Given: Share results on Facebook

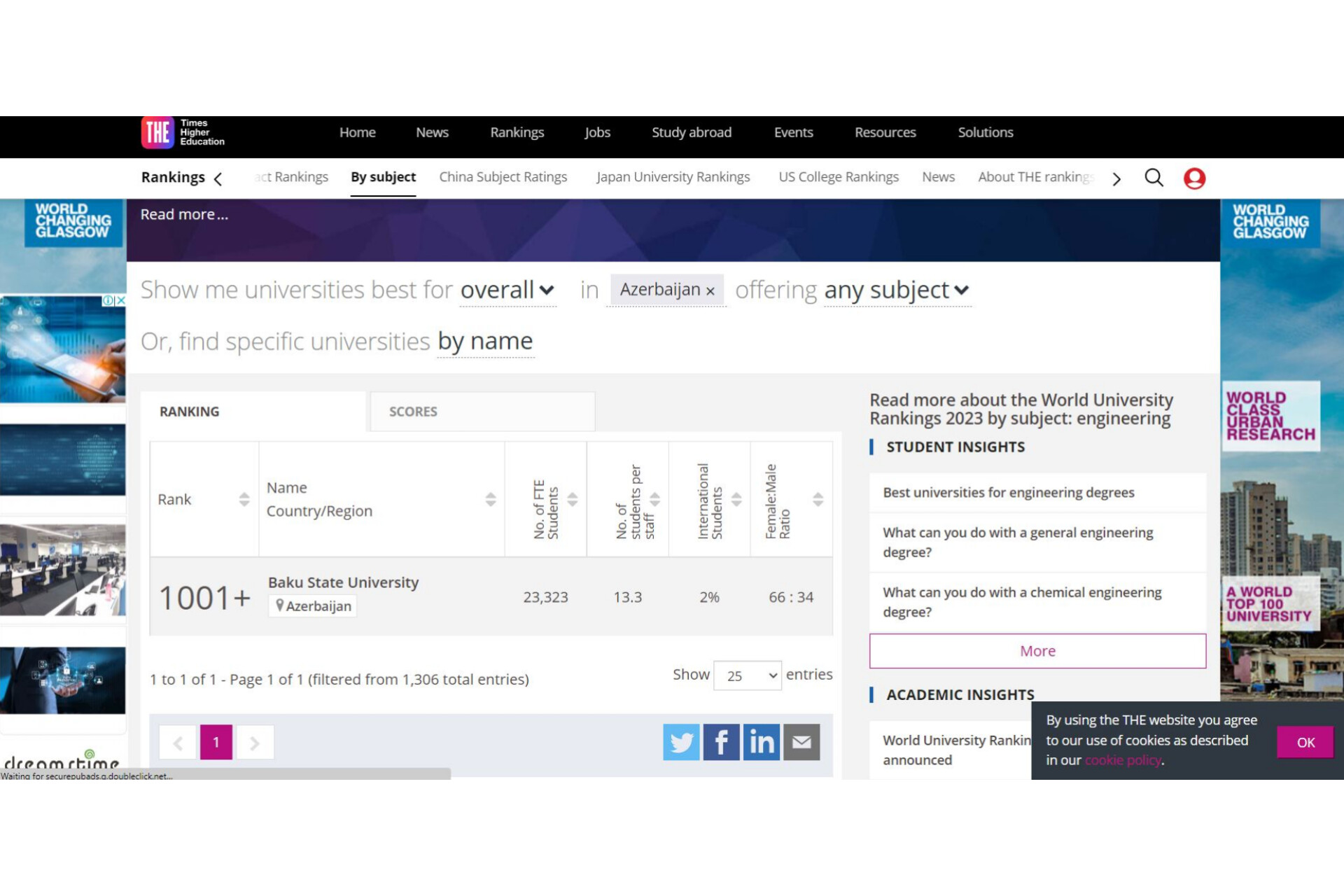Looking at the screenshot, I should point(721,742).
